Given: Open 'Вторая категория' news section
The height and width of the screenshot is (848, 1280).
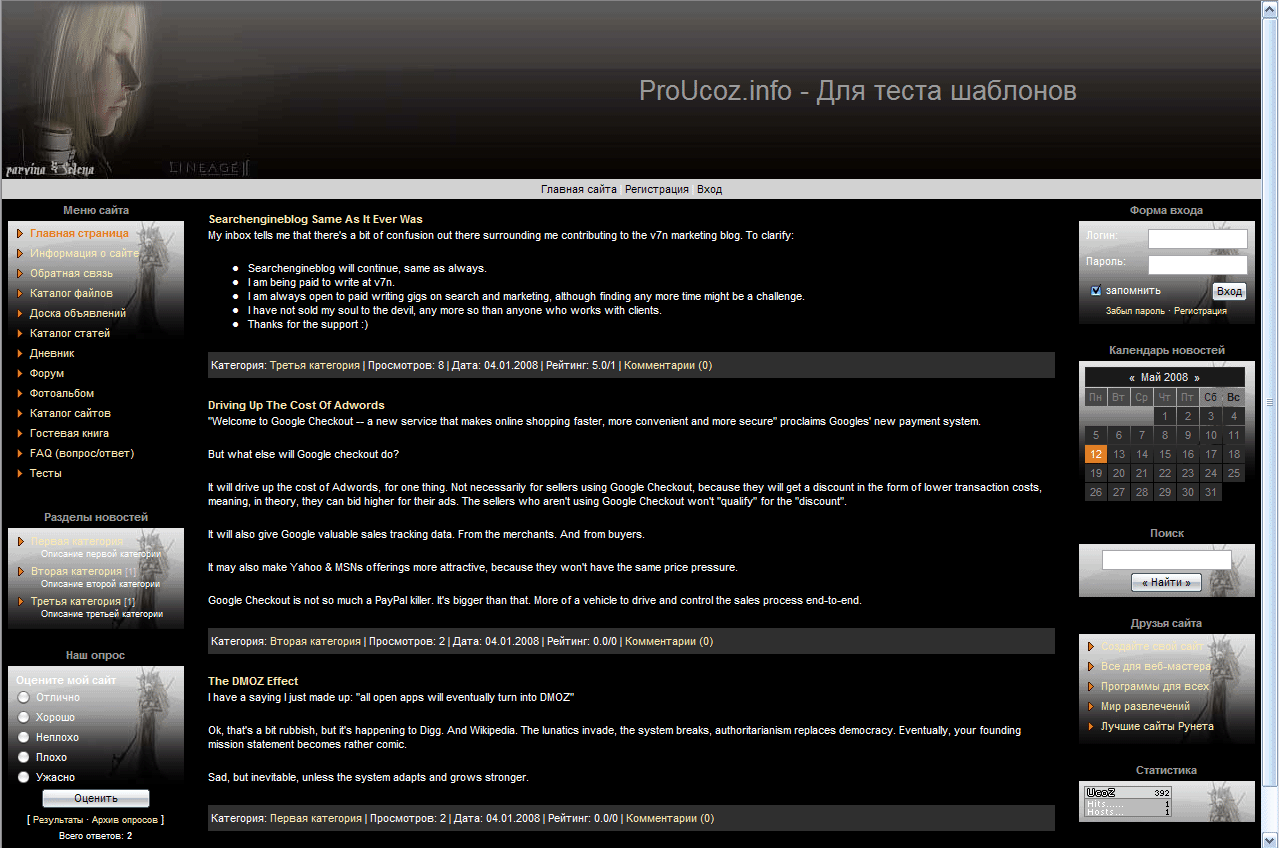Looking at the screenshot, I should tap(76, 571).
